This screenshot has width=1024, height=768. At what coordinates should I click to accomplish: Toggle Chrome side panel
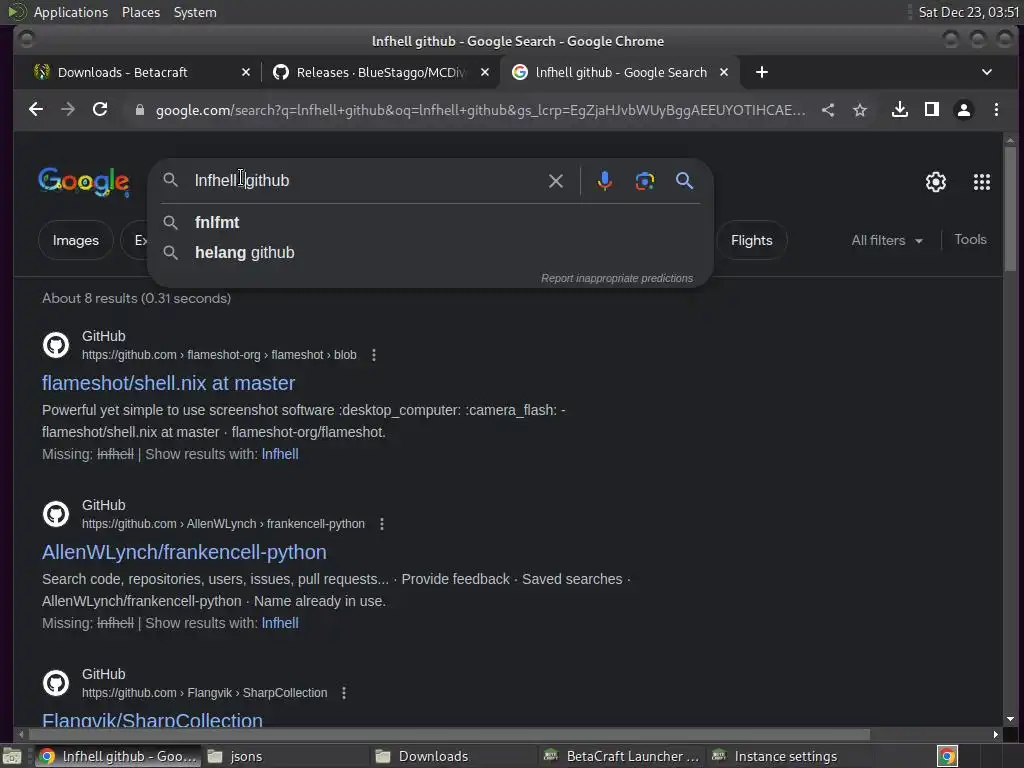[932, 110]
